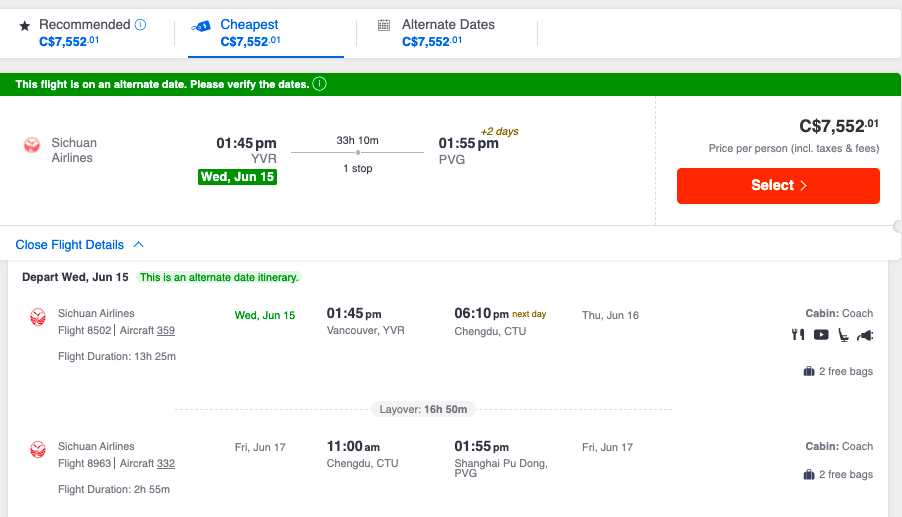
Task: Click the 'next day' note by 06:10 pm
Action: coord(529,314)
